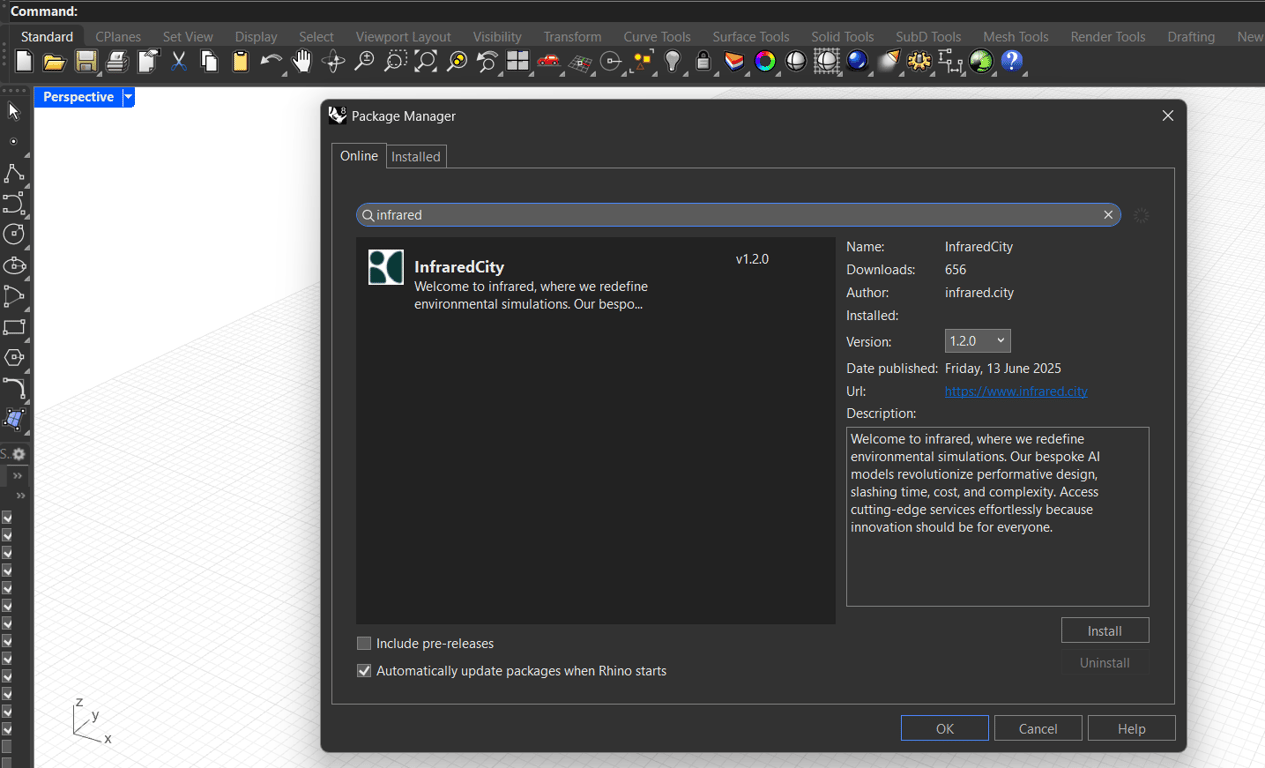This screenshot has height=768, width=1265.
Task: Click the Install button
Action: coord(1105,631)
